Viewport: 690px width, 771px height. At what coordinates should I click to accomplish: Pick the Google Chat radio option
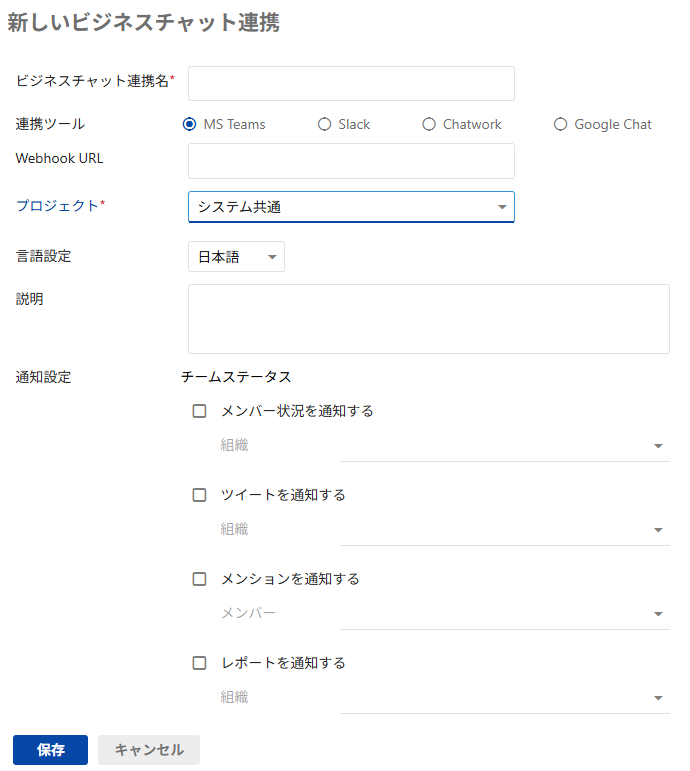(x=560, y=124)
